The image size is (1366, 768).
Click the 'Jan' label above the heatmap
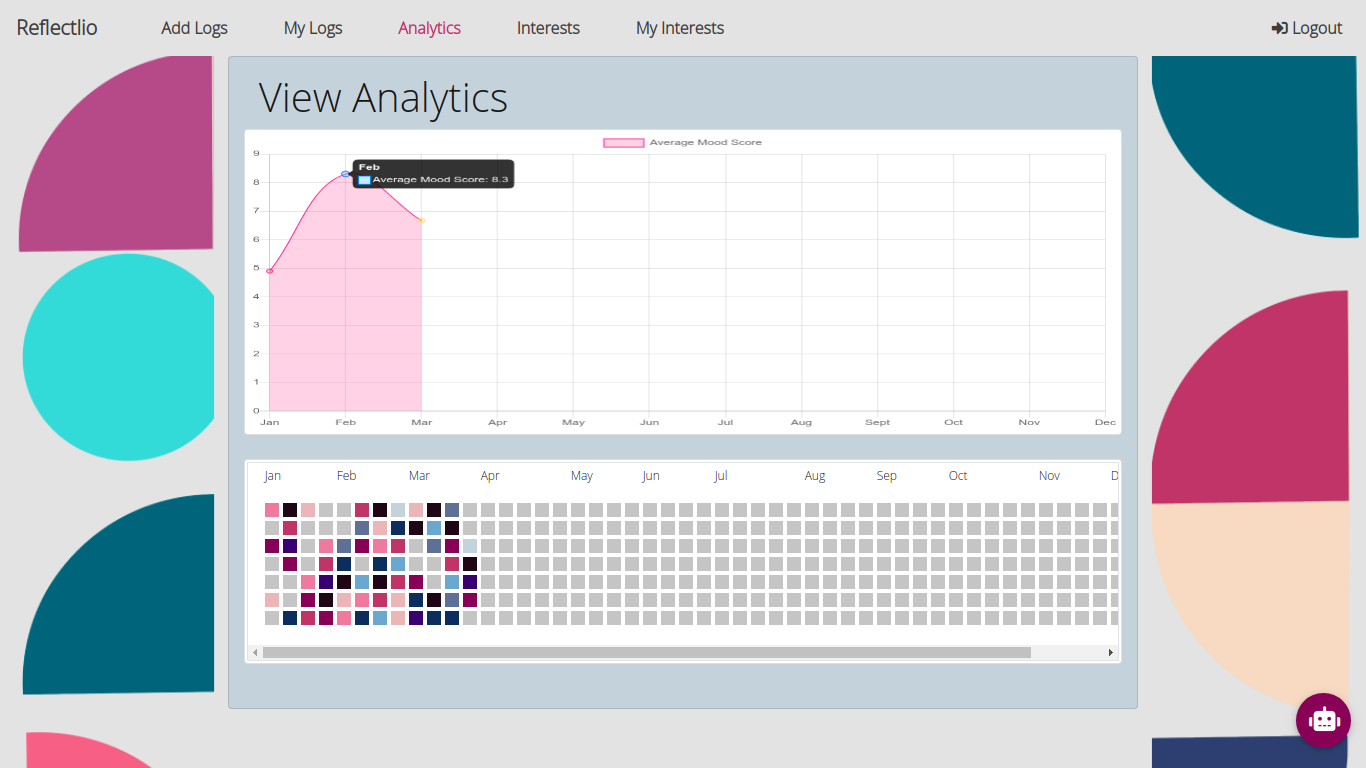pos(272,476)
